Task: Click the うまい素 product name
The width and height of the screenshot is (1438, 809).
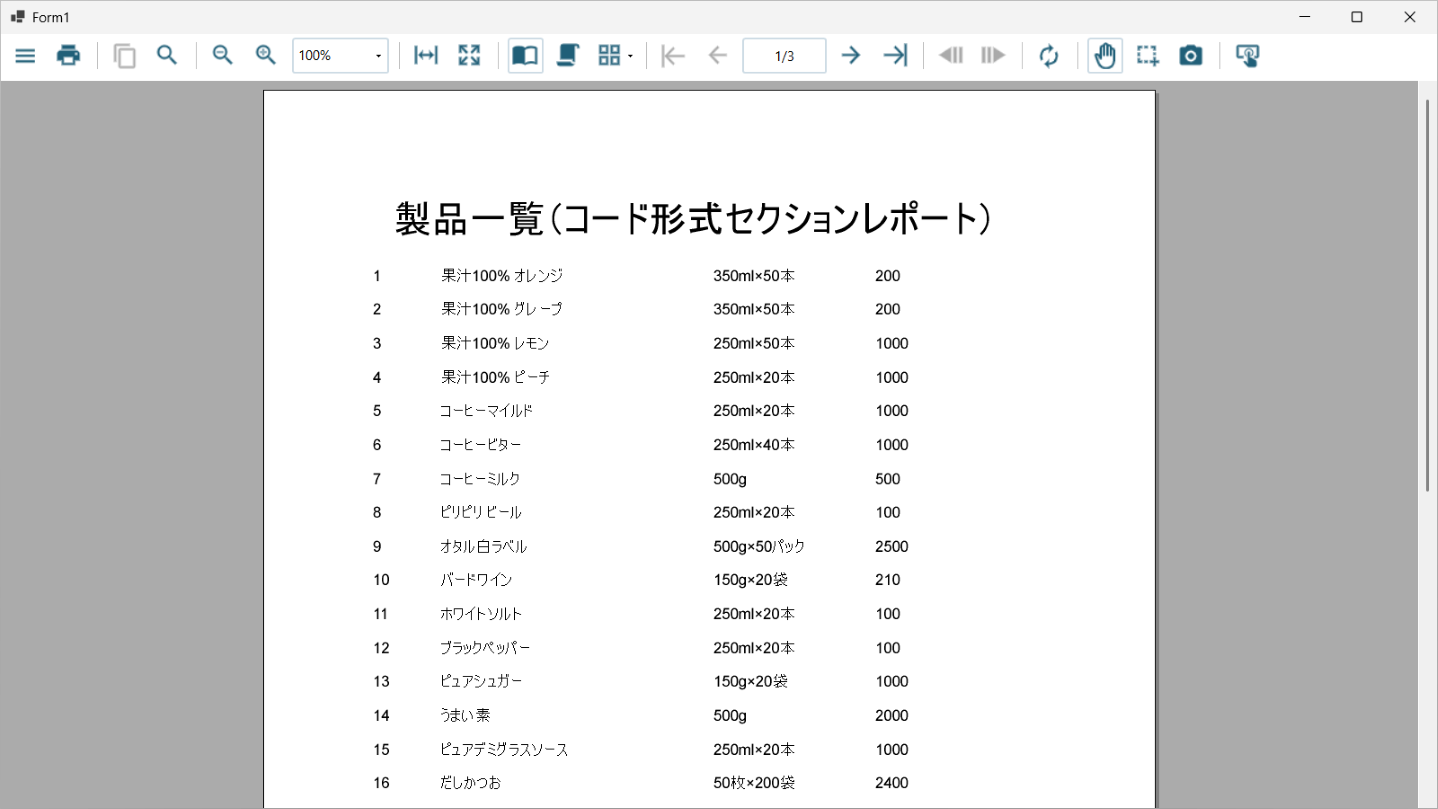Action: click(465, 715)
